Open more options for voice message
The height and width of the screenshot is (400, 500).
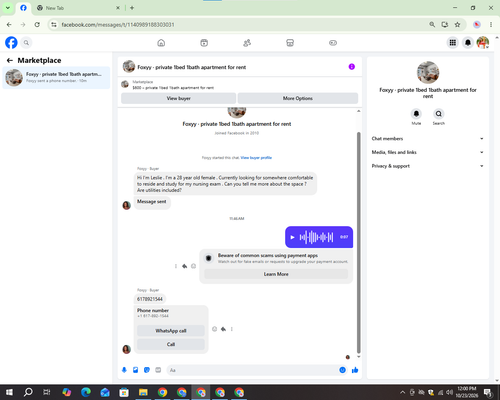pyautogui.click(x=176, y=266)
